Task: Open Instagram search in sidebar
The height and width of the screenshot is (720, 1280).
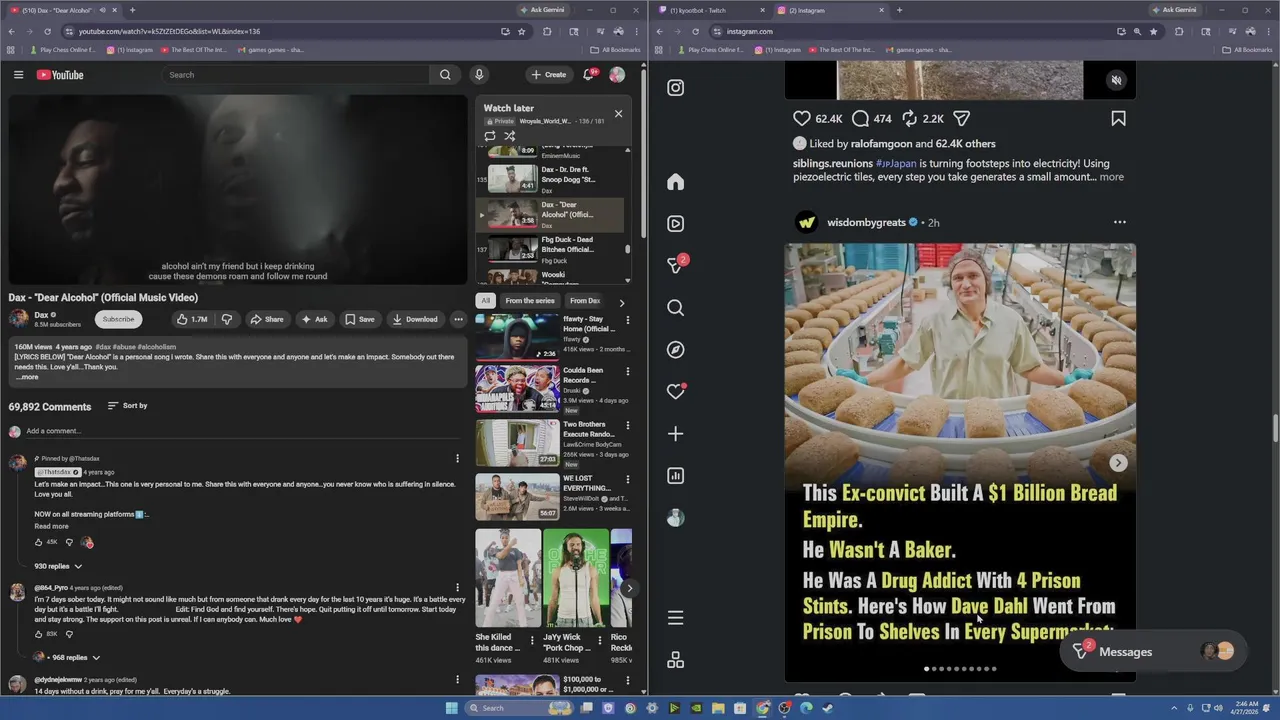Action: (x=676, y=308)
